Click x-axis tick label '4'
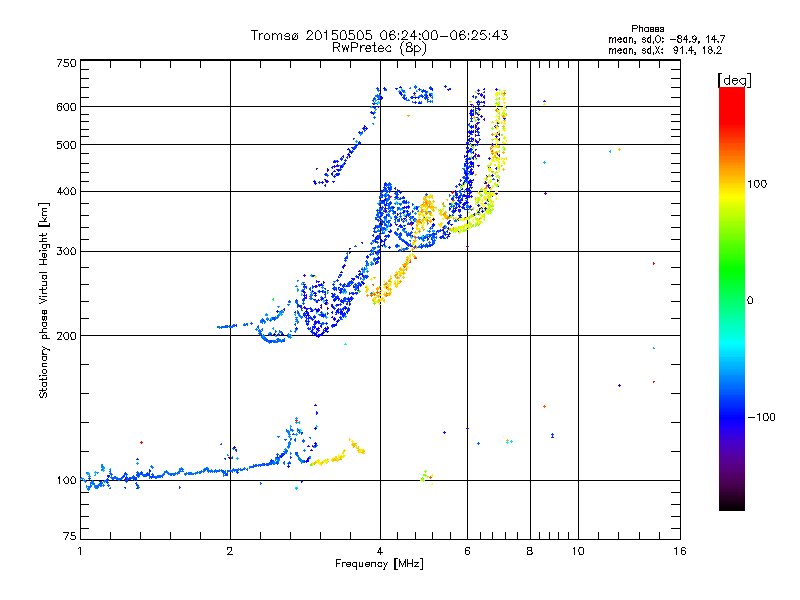The image size is (800, 600). click(x=380, y=551)
